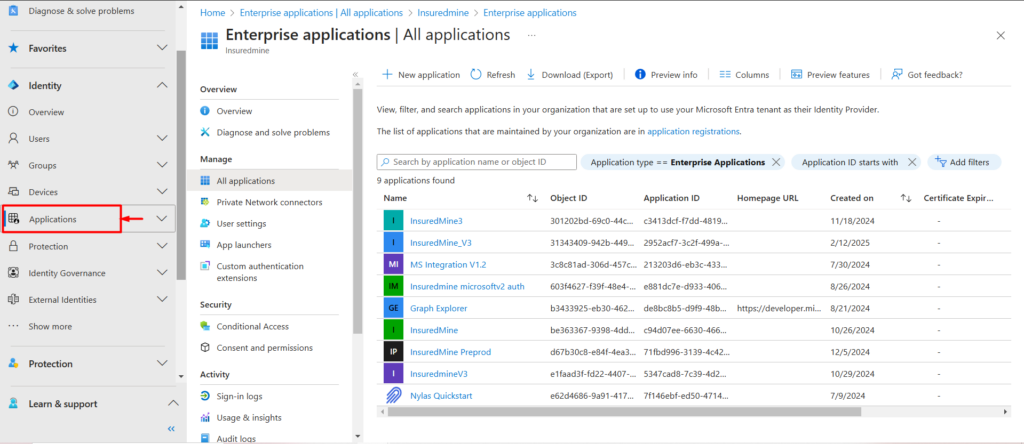Viewport: 1024px width, 444px height.
Task: Click the left sidebar vertical scrollbar
Action: (x=181, y=165)
